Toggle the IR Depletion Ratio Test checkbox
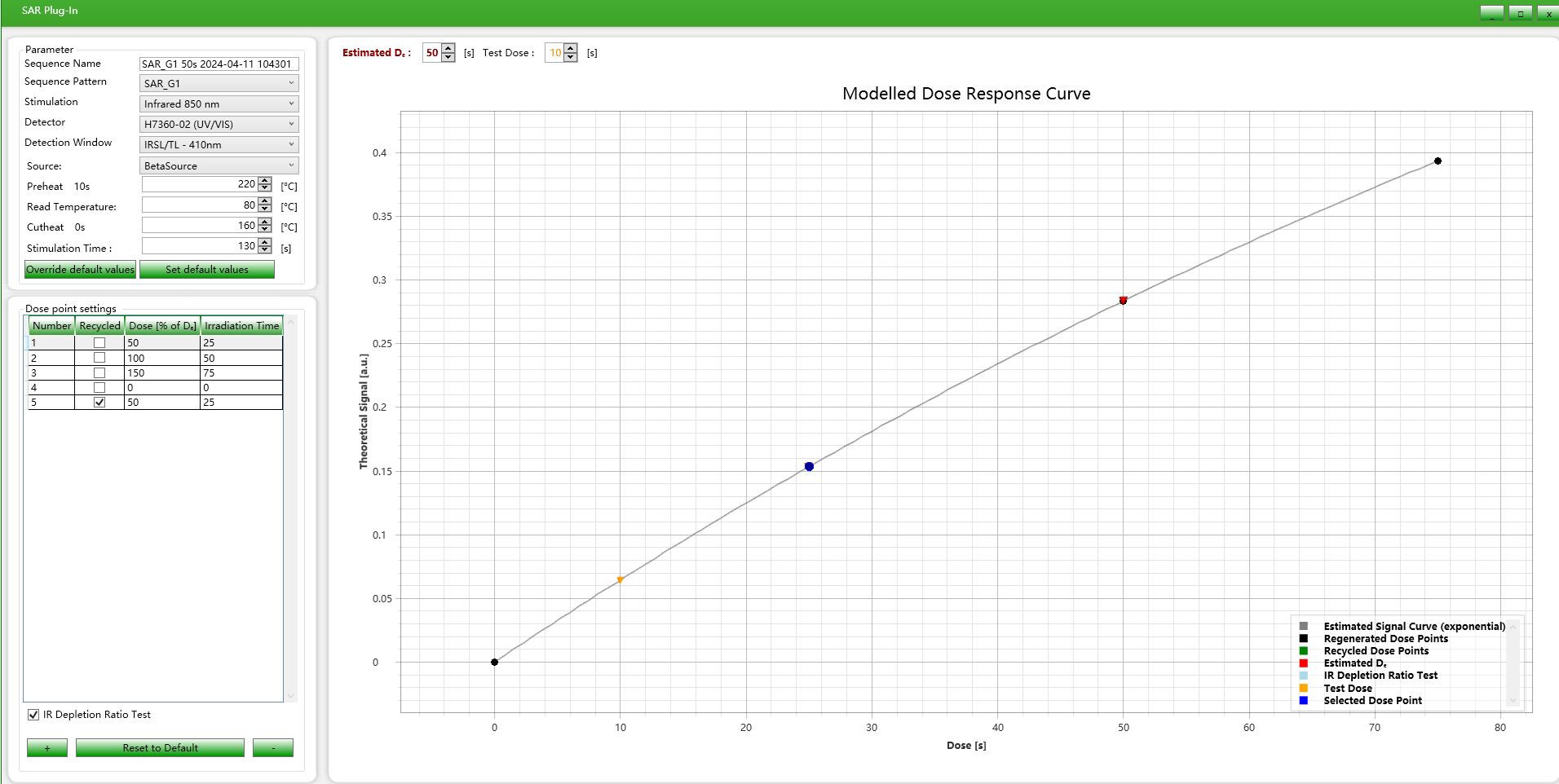Image resolution: width=1559 pixels, height=784 pixels. (x=33, y=715)
